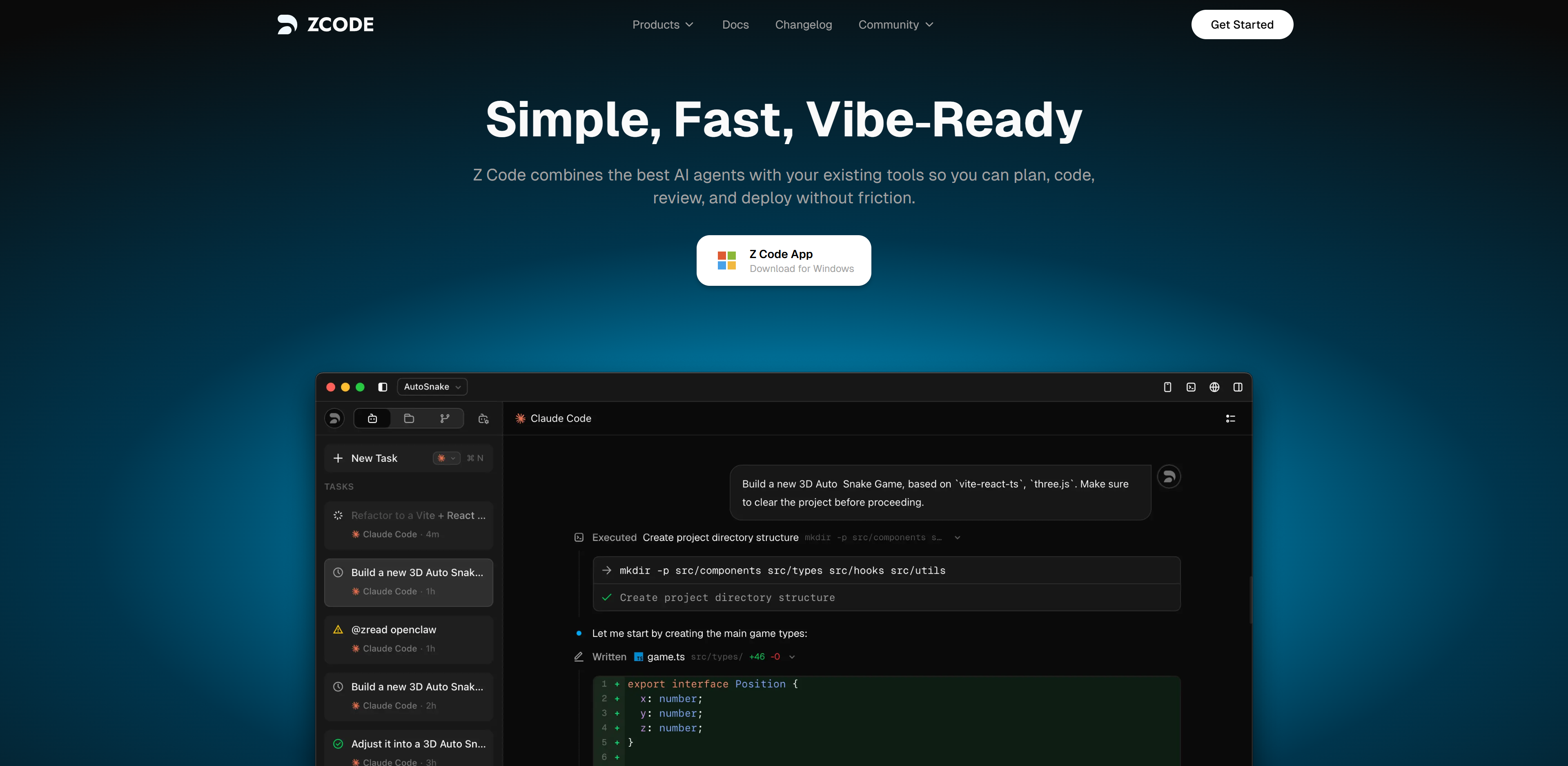This screenshot has width=1568, height=766.
Task: Click the ZCODE logo in header
Action: point(326,24)
